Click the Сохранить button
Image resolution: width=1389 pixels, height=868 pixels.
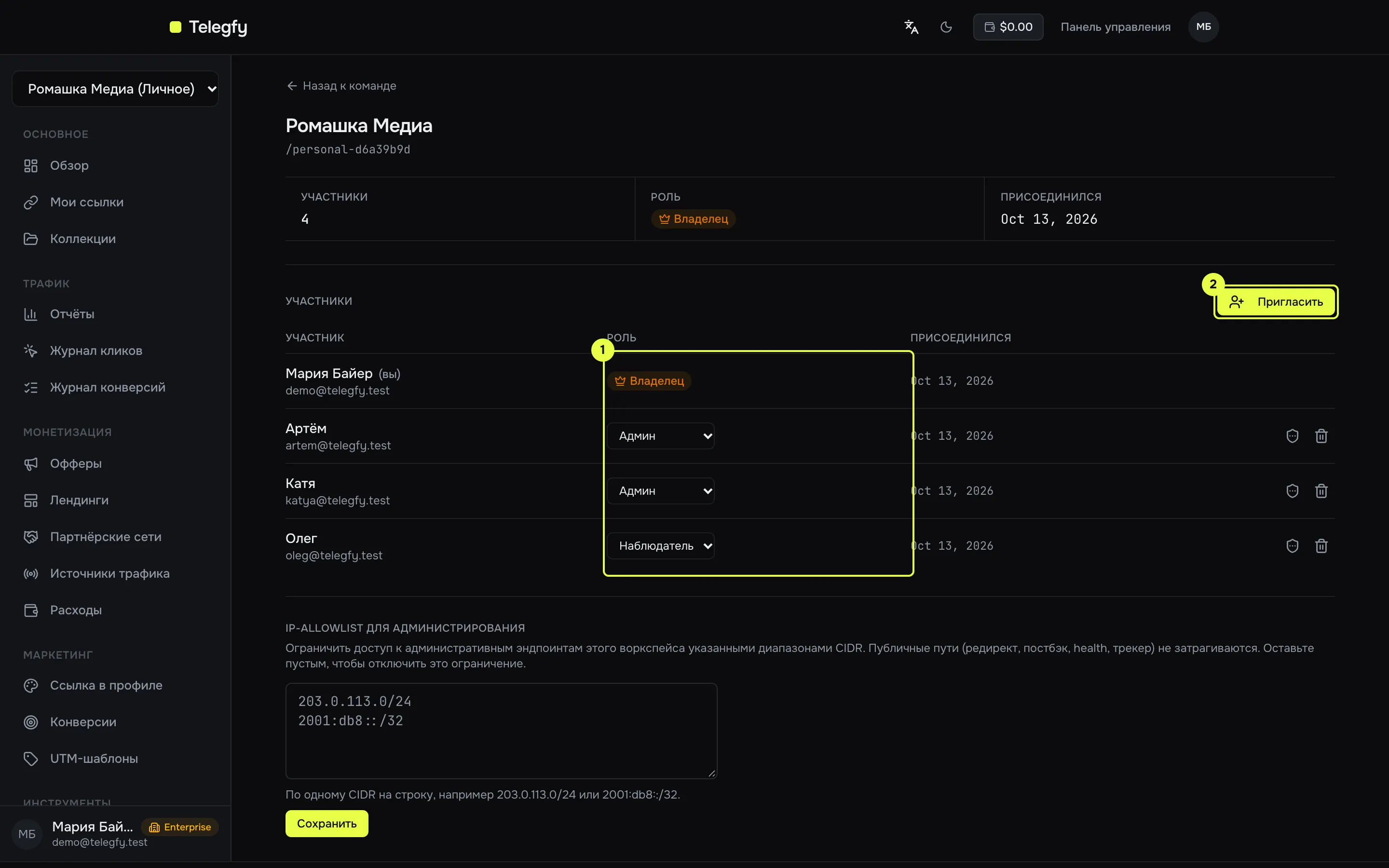coord(327,824)
